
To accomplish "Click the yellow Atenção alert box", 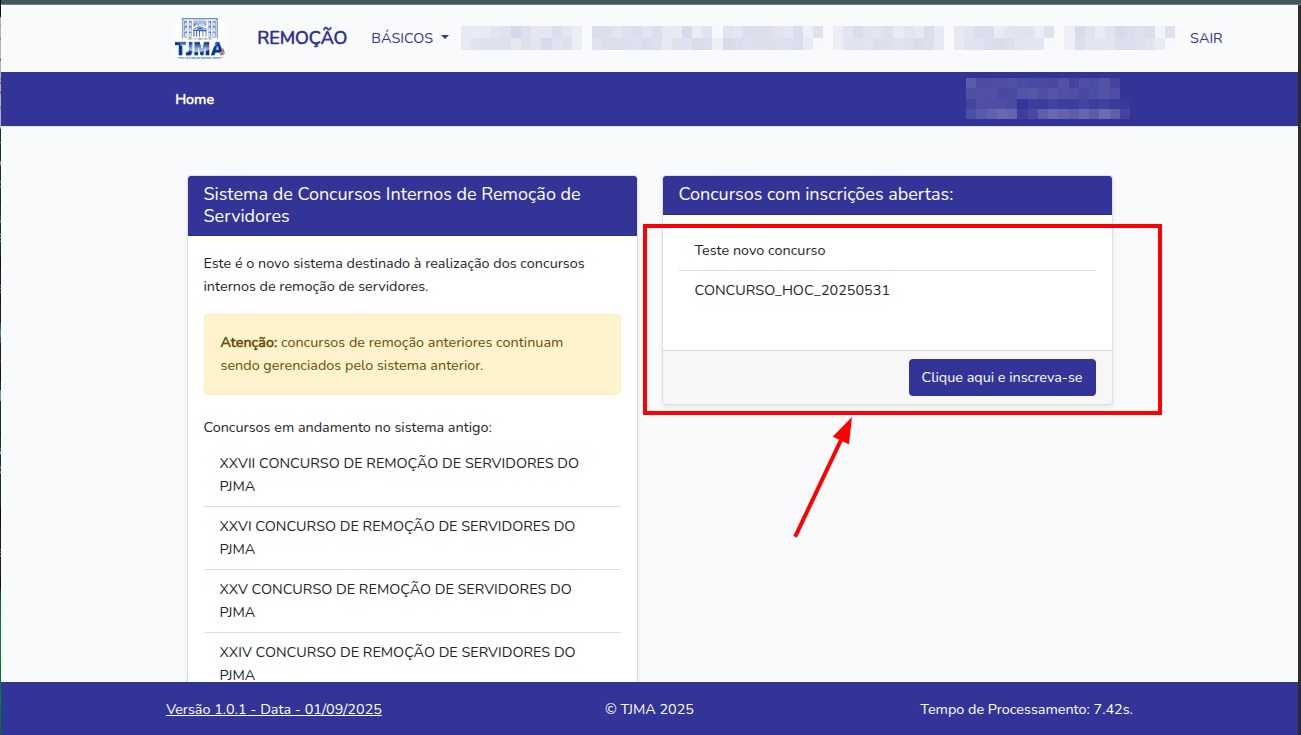I will tap(412, 354).
